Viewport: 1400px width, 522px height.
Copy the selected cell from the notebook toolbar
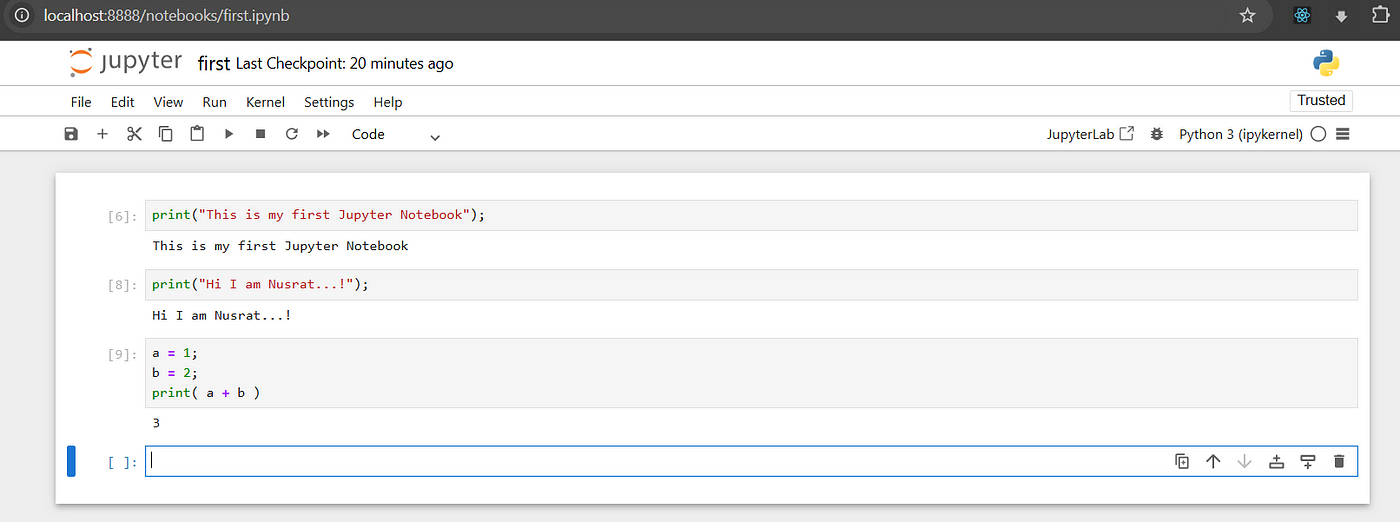tap(166, 134)
